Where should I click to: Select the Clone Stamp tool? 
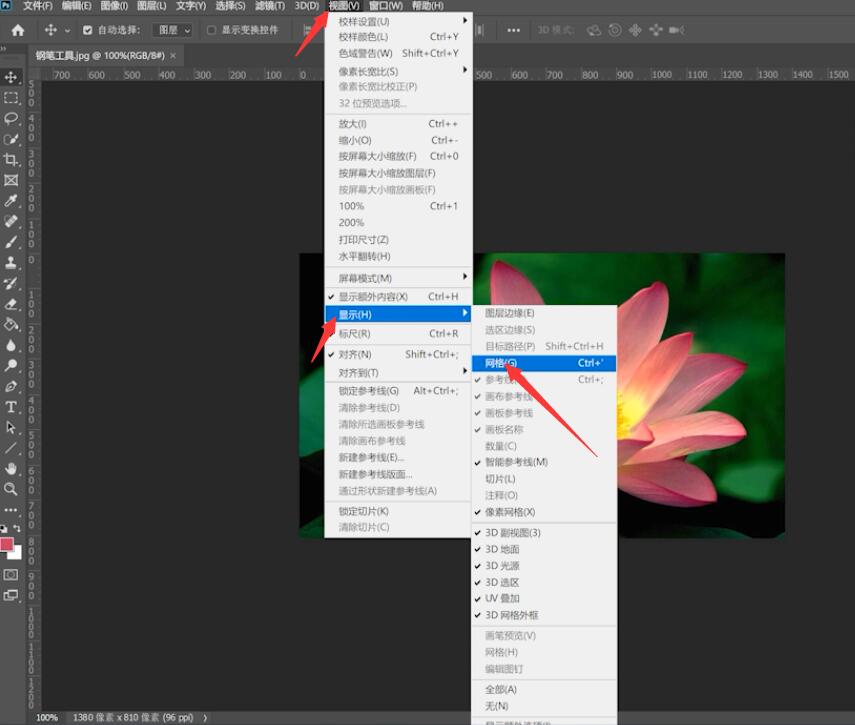click(11, 263)
